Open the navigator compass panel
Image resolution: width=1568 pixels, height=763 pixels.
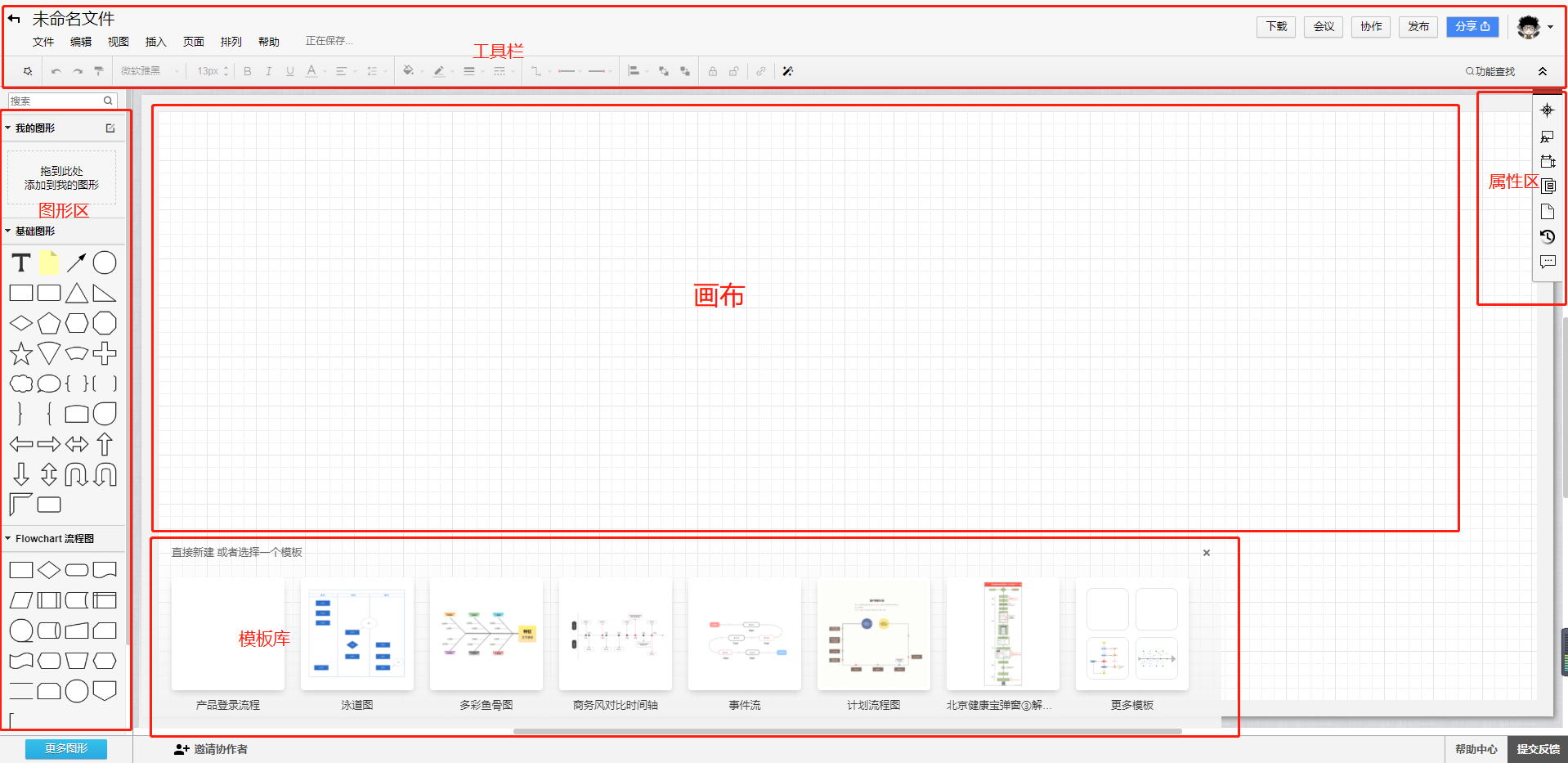(1547, 110)
